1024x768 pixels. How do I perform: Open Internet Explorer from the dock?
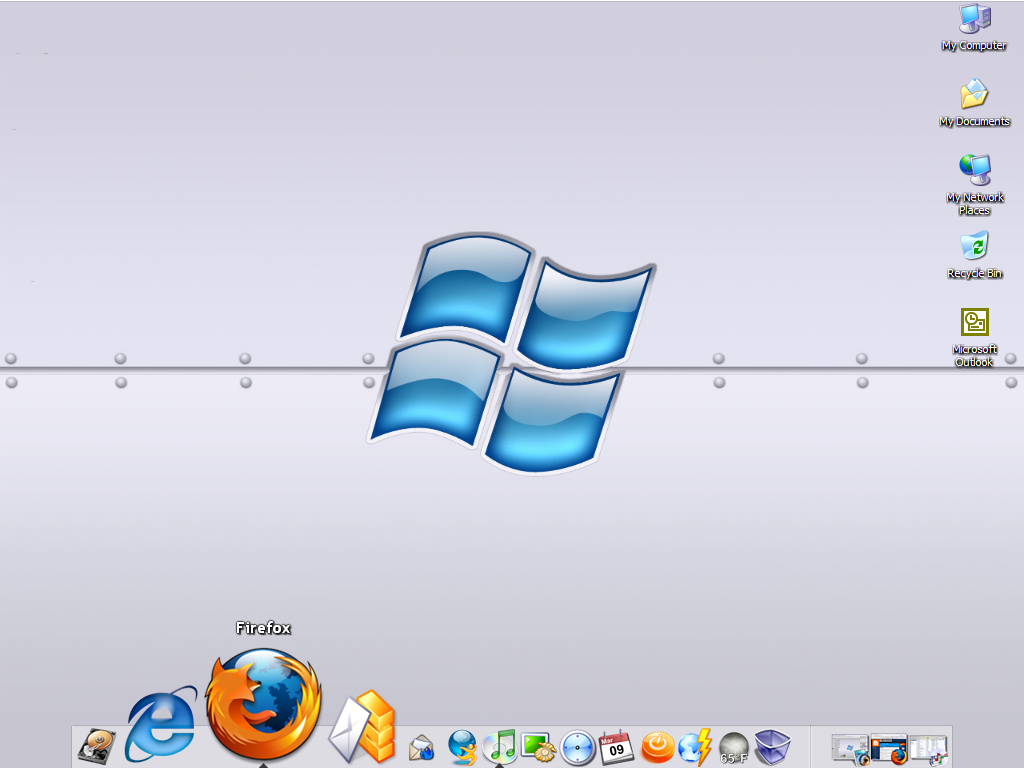[161, 723]
